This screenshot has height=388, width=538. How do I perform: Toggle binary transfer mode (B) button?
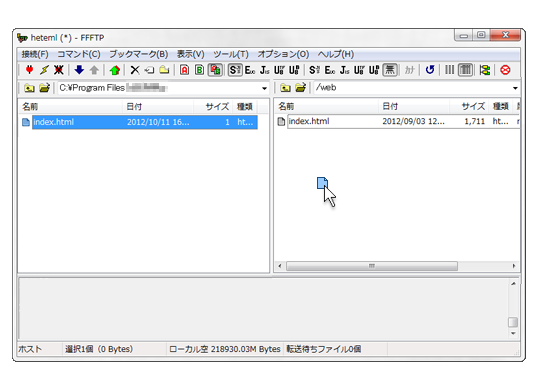199,70
